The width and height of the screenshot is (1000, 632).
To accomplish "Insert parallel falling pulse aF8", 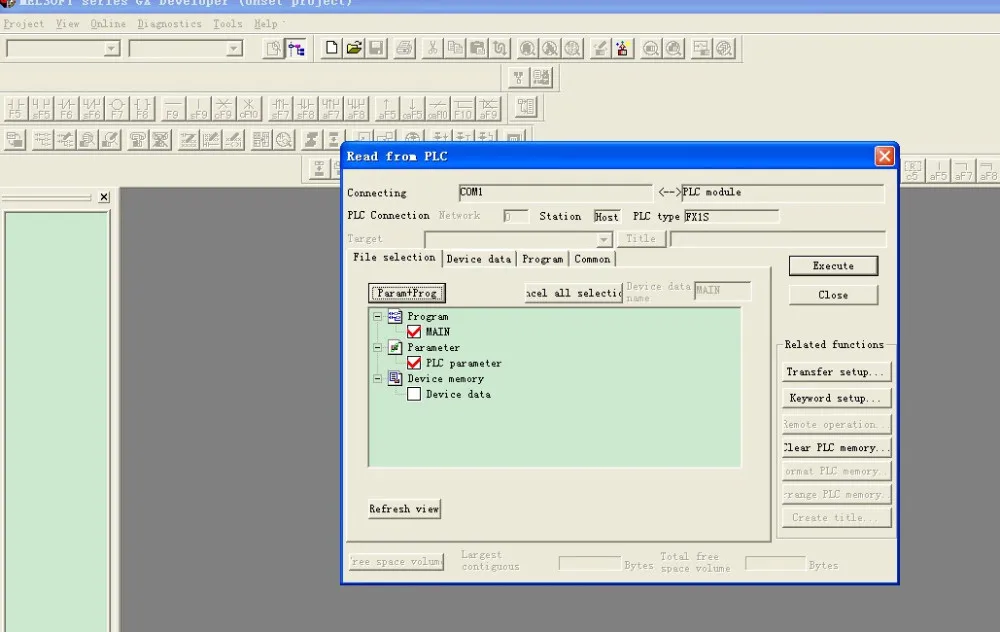I will click(356, 108).
